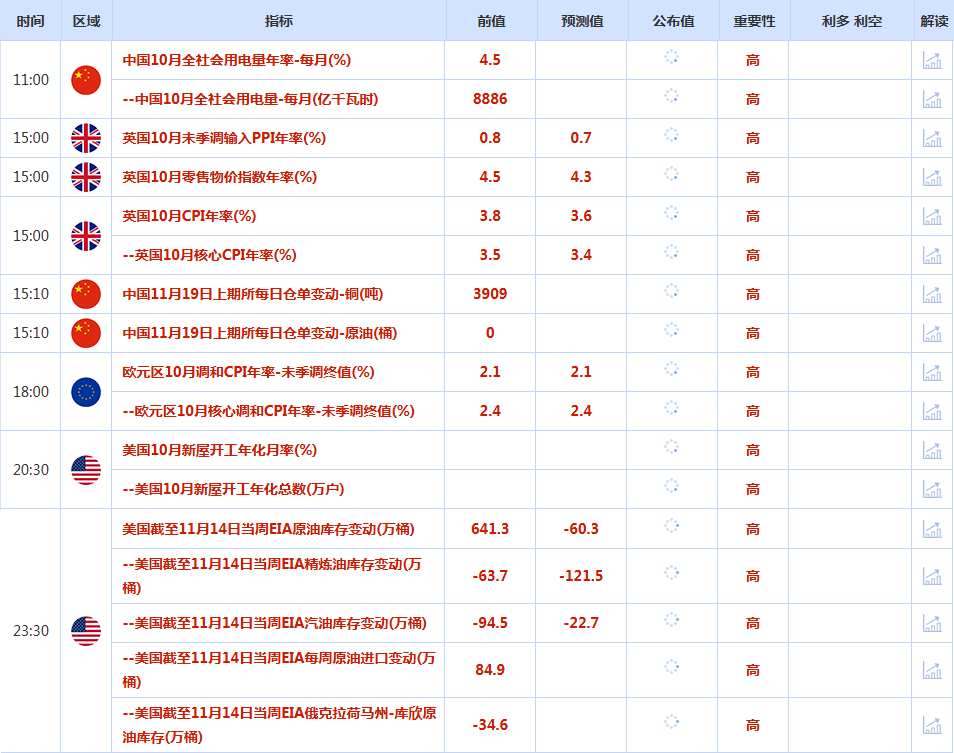Click the Eurozone flag at 18:00
This screenshot has width=954, height=753.
coord(86,392)
